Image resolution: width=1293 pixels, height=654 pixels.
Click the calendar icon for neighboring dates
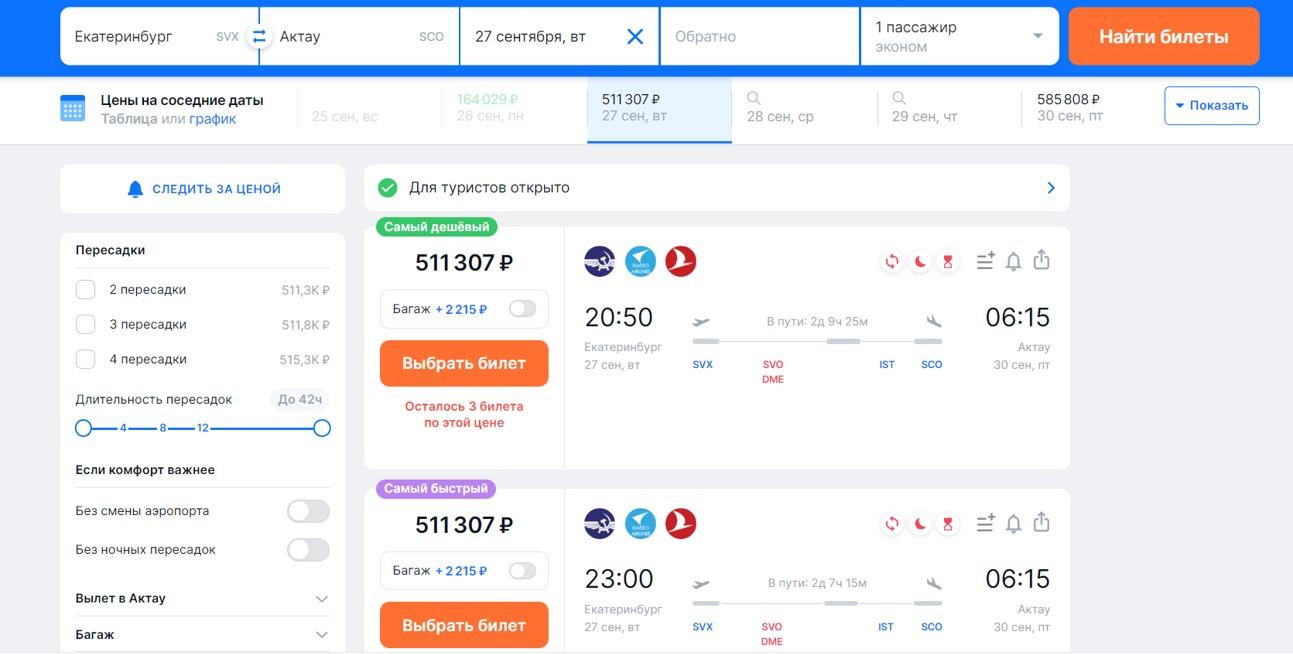tap(73, 109)
